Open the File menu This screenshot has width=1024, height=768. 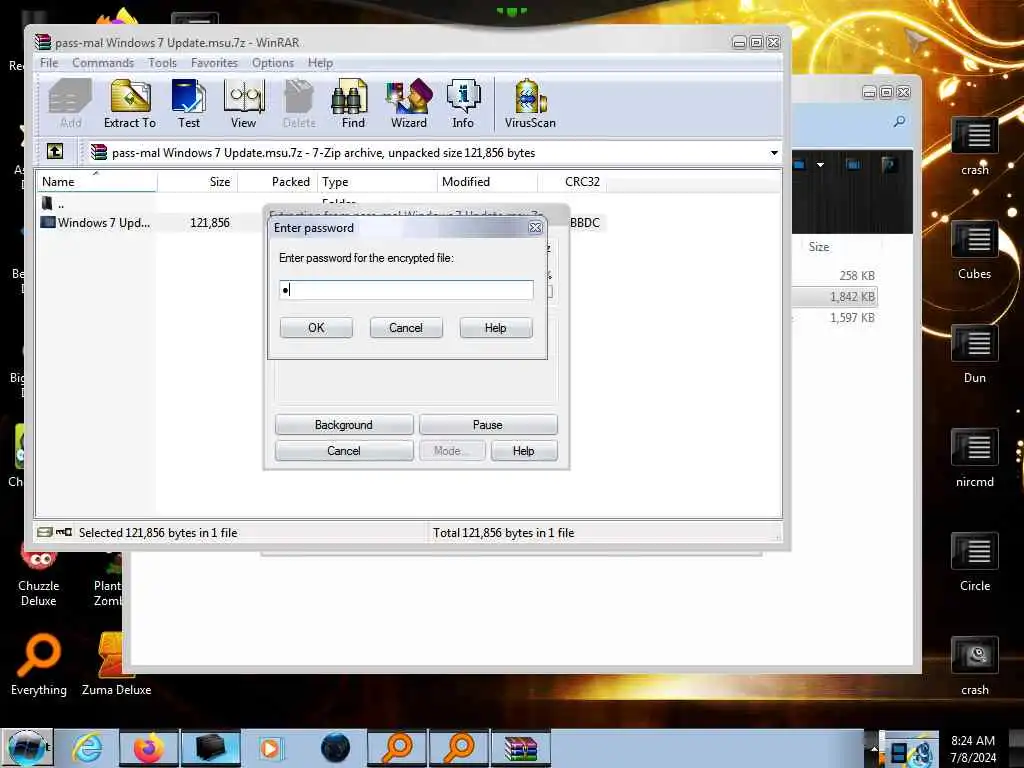[49, 63]
